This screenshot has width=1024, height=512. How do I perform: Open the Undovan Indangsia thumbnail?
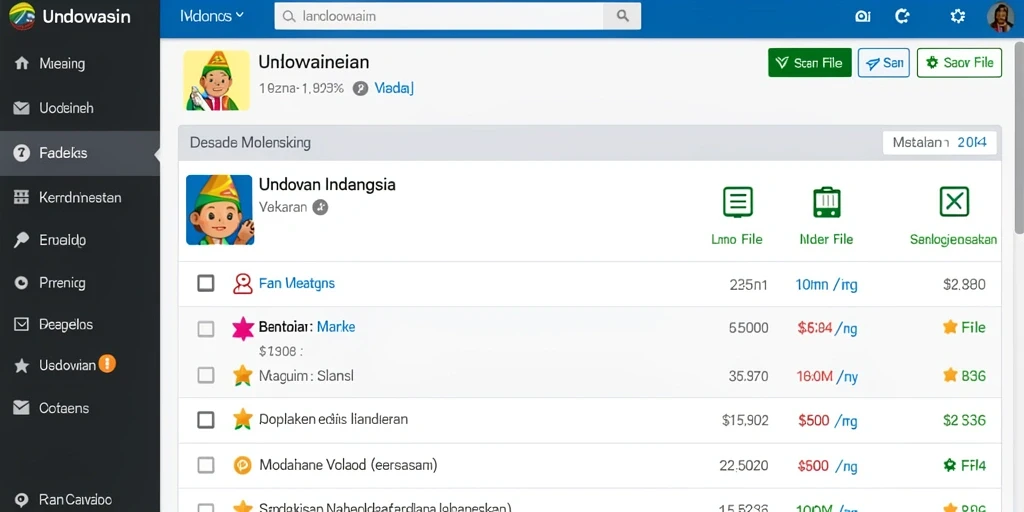click(x=219, y=210)
